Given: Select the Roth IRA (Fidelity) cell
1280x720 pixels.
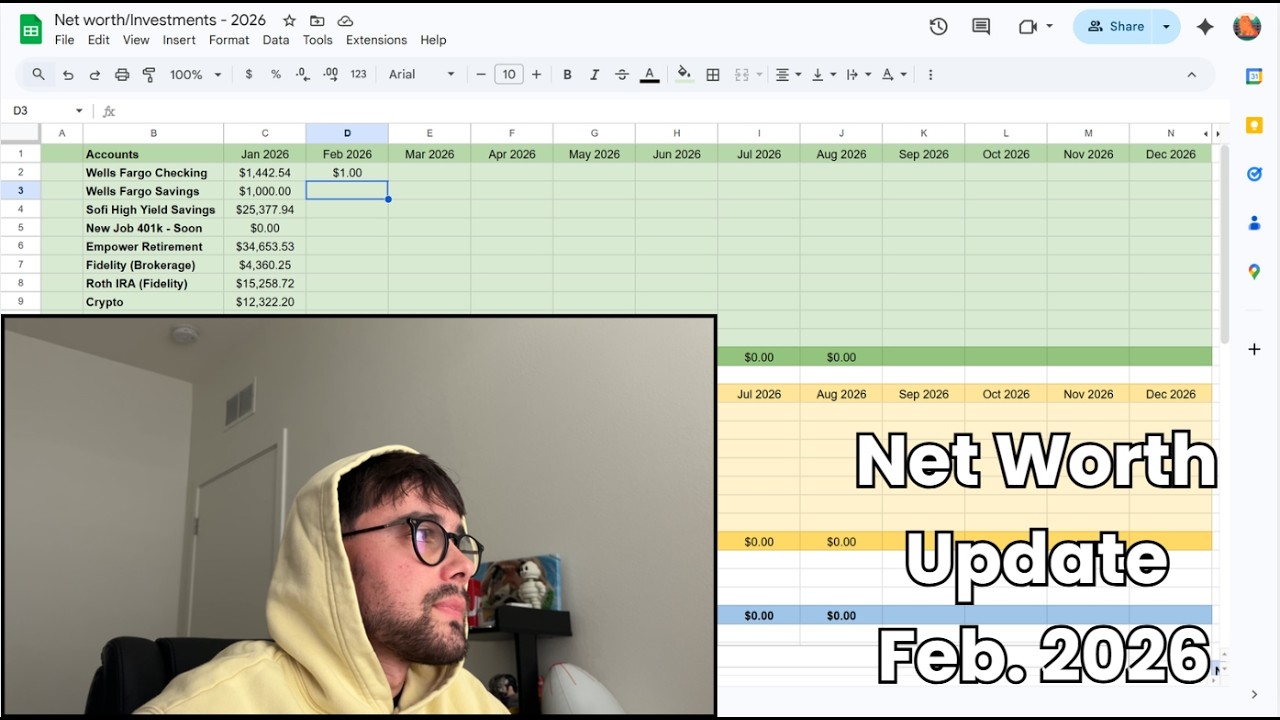Looking at the screenshot, I should click(x=153, y=284).
